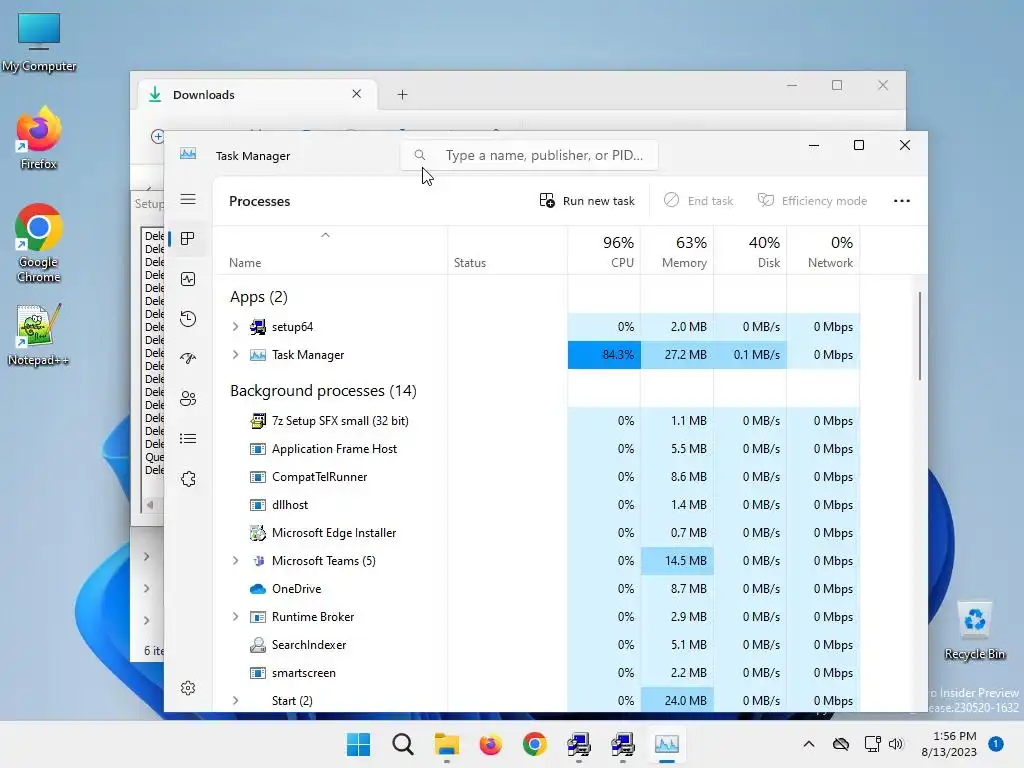Collapse the sort arrow above Name column

point(325,235)
